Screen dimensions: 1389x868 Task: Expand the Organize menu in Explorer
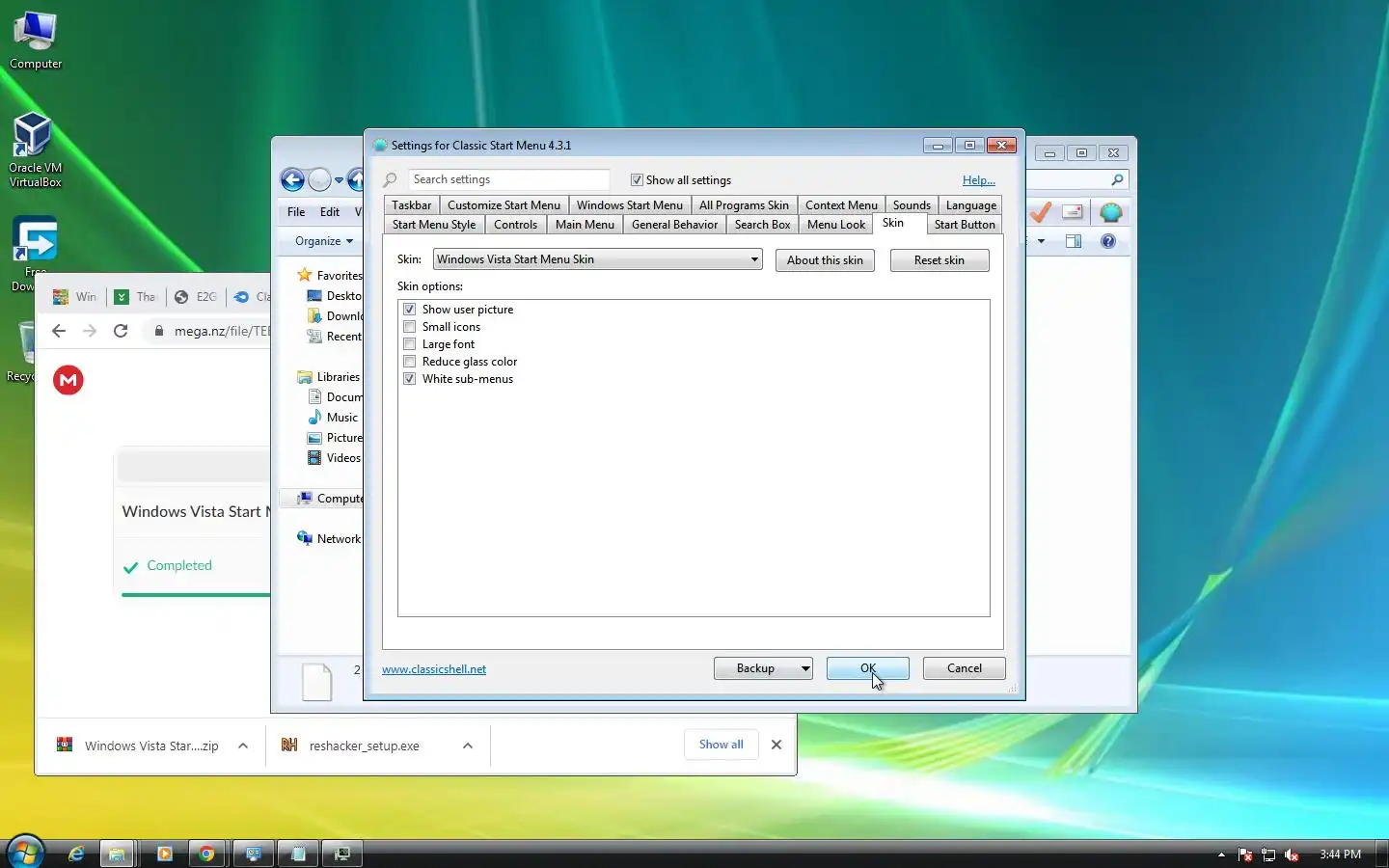tap(324, 241)
